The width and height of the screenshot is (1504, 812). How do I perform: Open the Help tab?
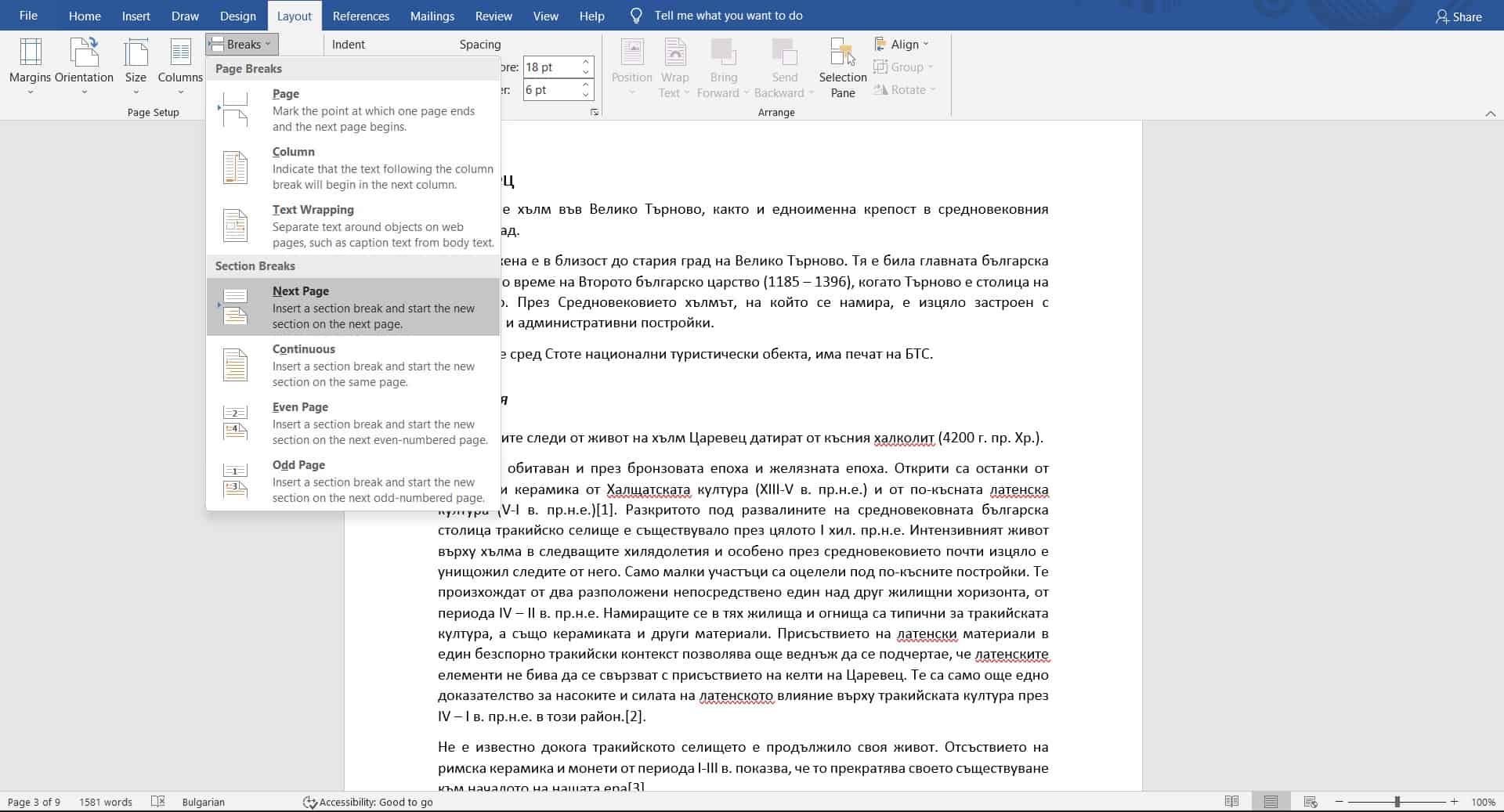(592, 16)
